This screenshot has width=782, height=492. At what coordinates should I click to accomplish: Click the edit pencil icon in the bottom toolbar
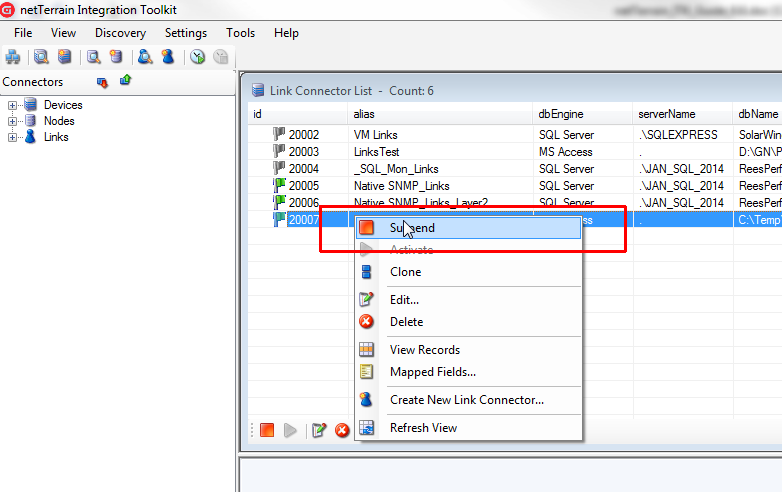click(x=319, y=430)
